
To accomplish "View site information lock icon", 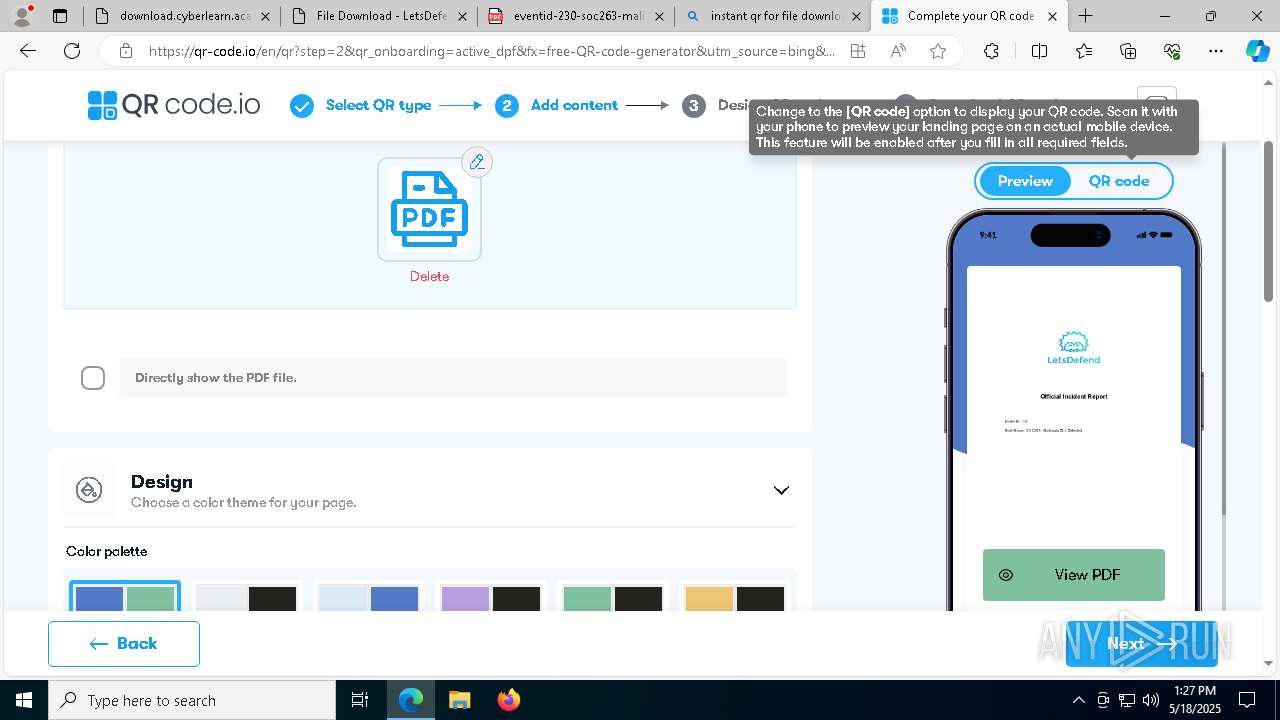I will [x=125, y=51].
